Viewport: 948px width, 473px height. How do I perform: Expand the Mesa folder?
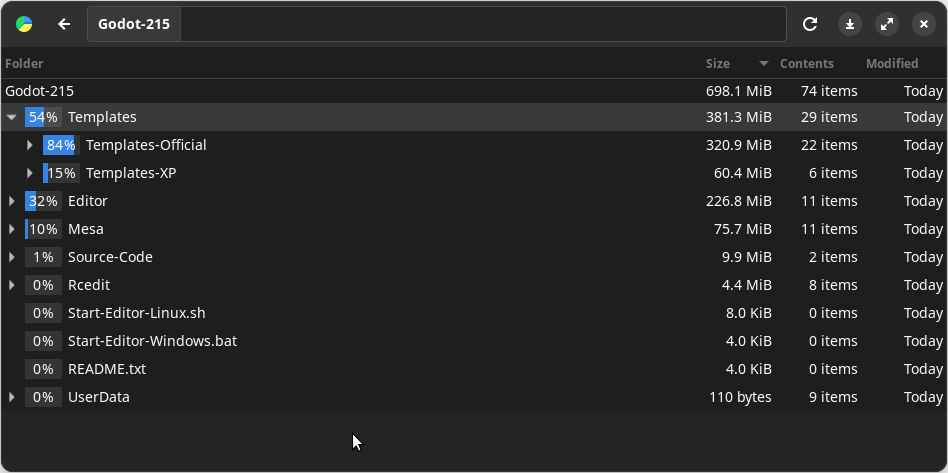coord(12,229)
